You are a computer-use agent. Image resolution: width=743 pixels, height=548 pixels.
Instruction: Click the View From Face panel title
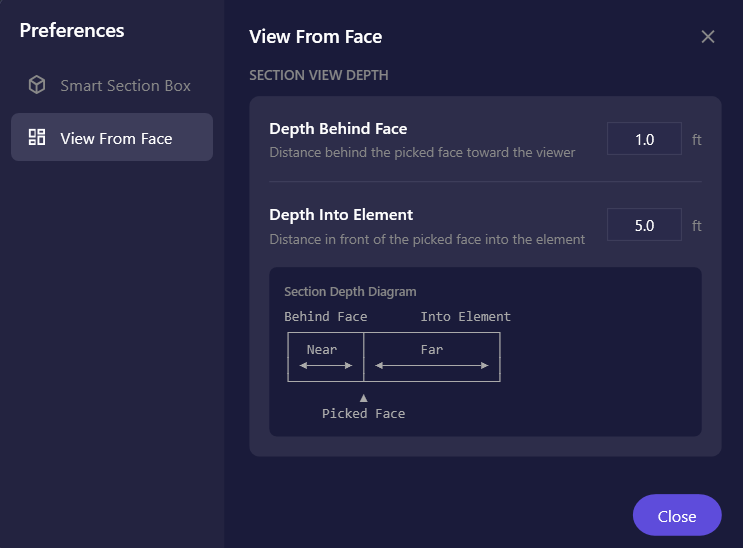click(x=316, y=37)
